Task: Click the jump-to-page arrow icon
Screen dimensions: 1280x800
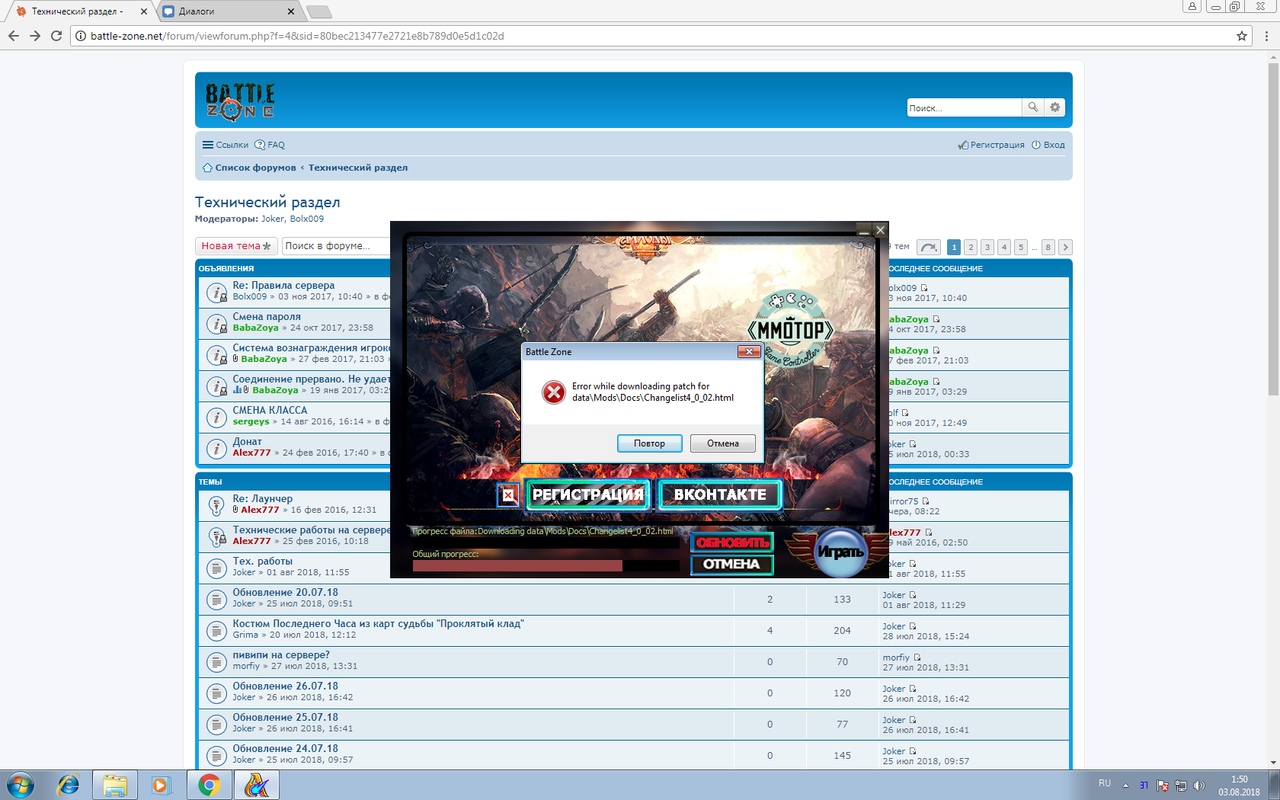Action: pyautogui.click(x=928, y=247)
